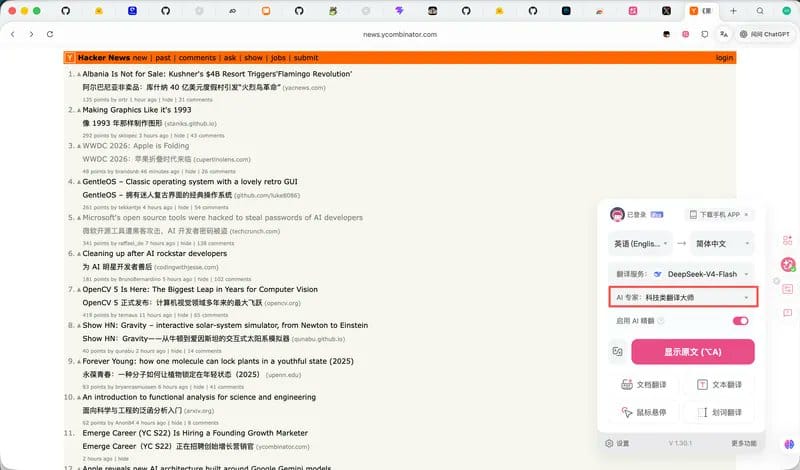Open the 英语 source language dropdown
The width and height of the screenshot is (800, 470).
[640, 243]
